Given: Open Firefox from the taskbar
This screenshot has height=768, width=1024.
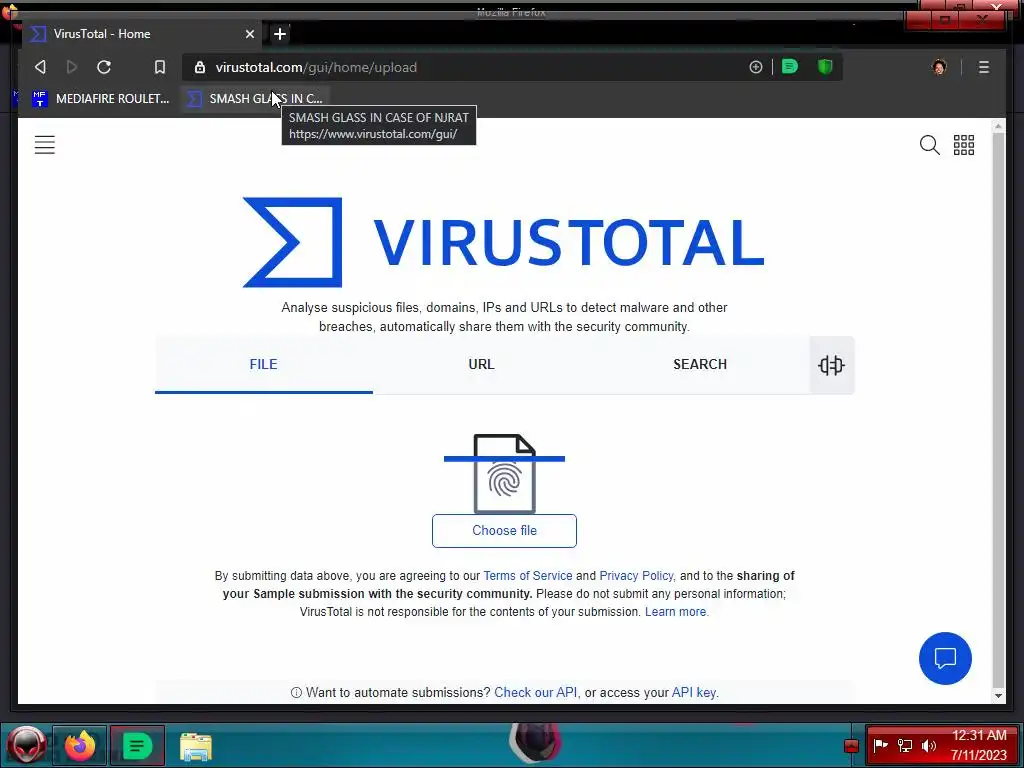Looking at the screenshot, I should (x=80, y=745).
